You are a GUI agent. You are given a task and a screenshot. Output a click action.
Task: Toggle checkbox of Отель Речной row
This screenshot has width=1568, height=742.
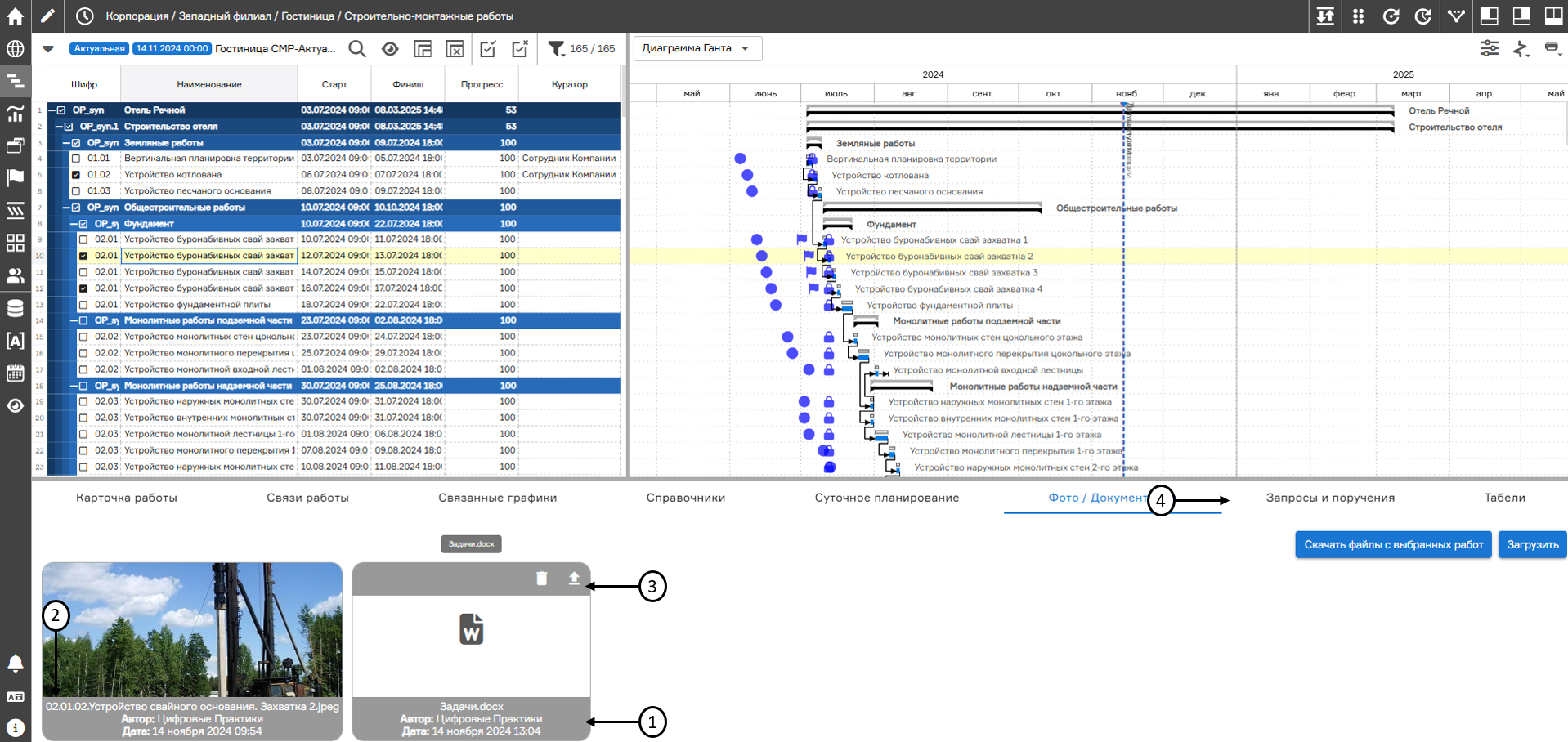click(61, 110)
